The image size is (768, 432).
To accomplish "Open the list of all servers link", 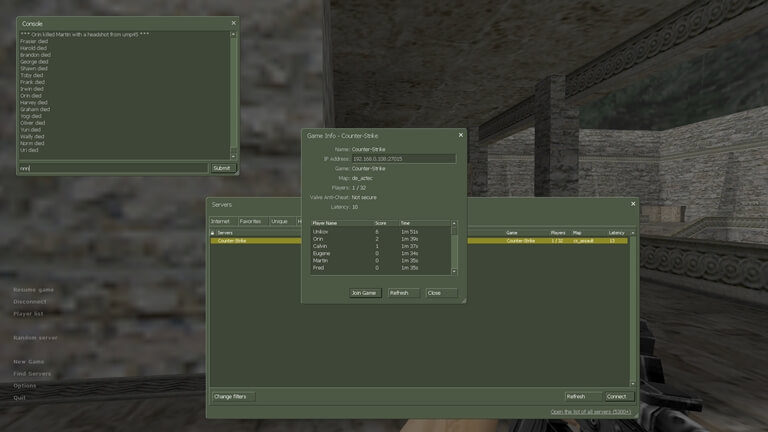I will (x=590, y=412).
